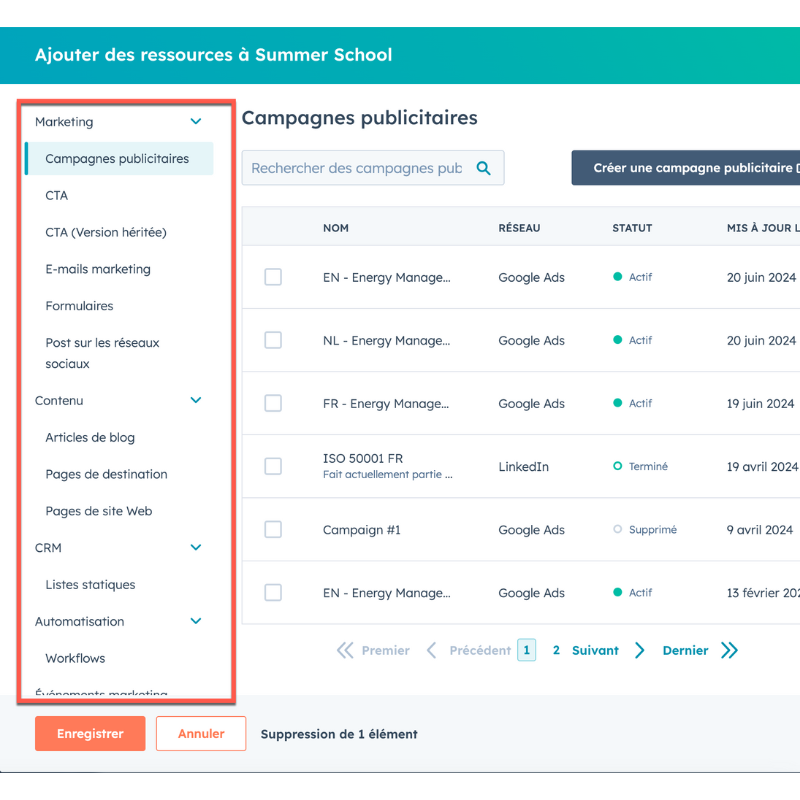This screenshot has height=800, width=800.
Task: Click the previous page chevron icon
Action: 432,650
